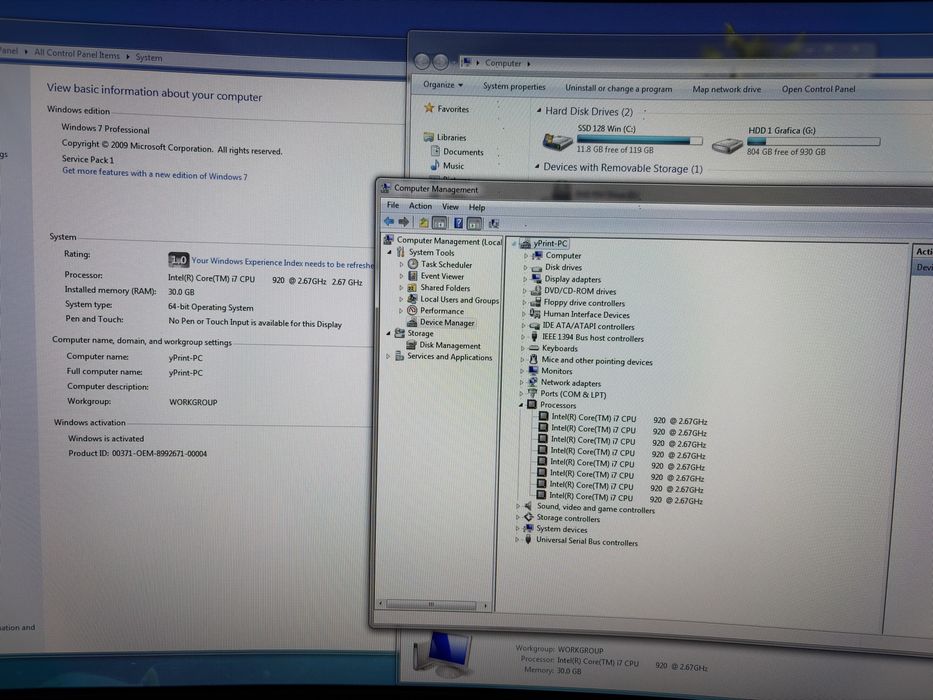This screenshot has width=933, height=700.
Task: Open Device Manager in the console tree
Action: [447, 323]
